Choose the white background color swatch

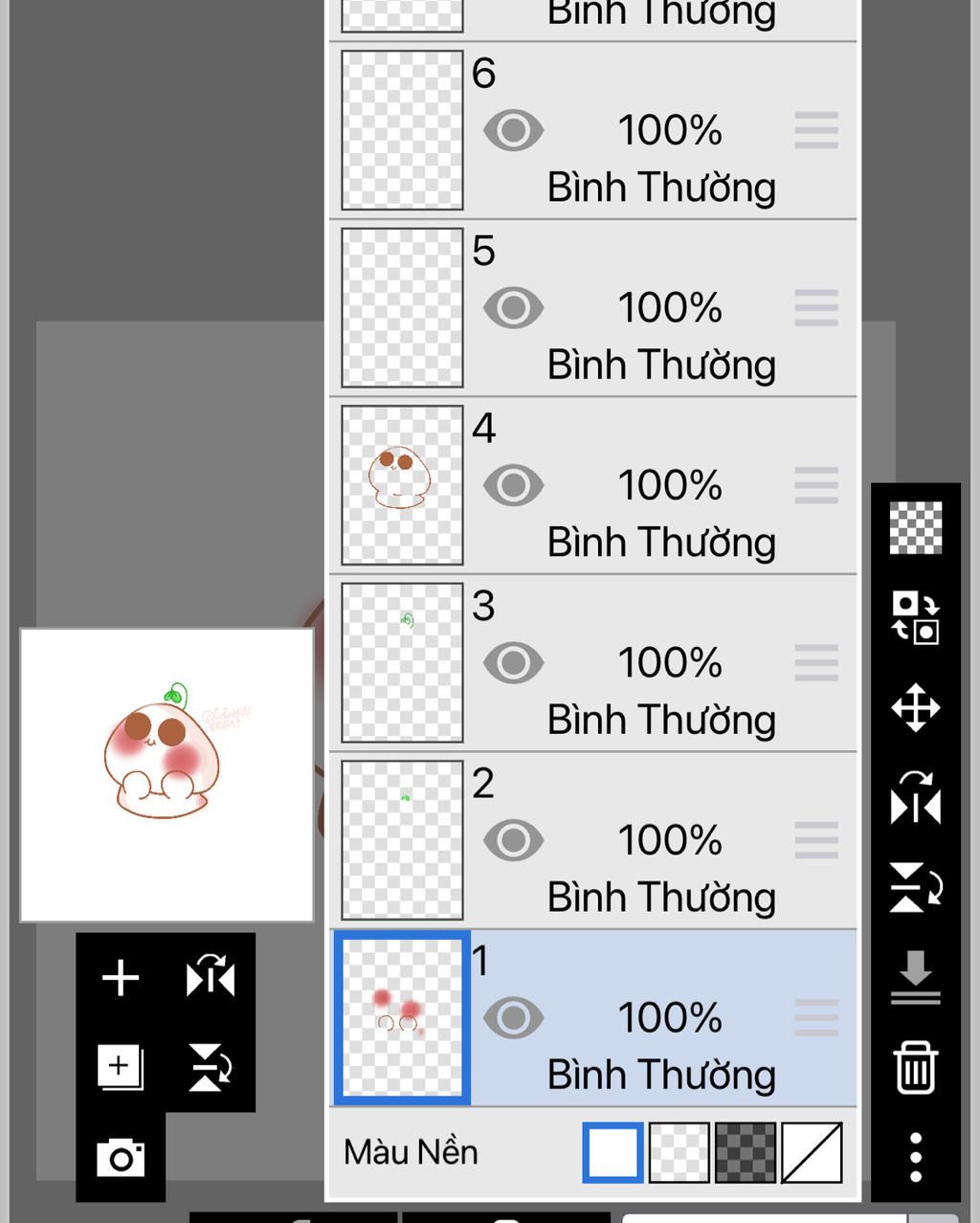(x=612, y=1152)
